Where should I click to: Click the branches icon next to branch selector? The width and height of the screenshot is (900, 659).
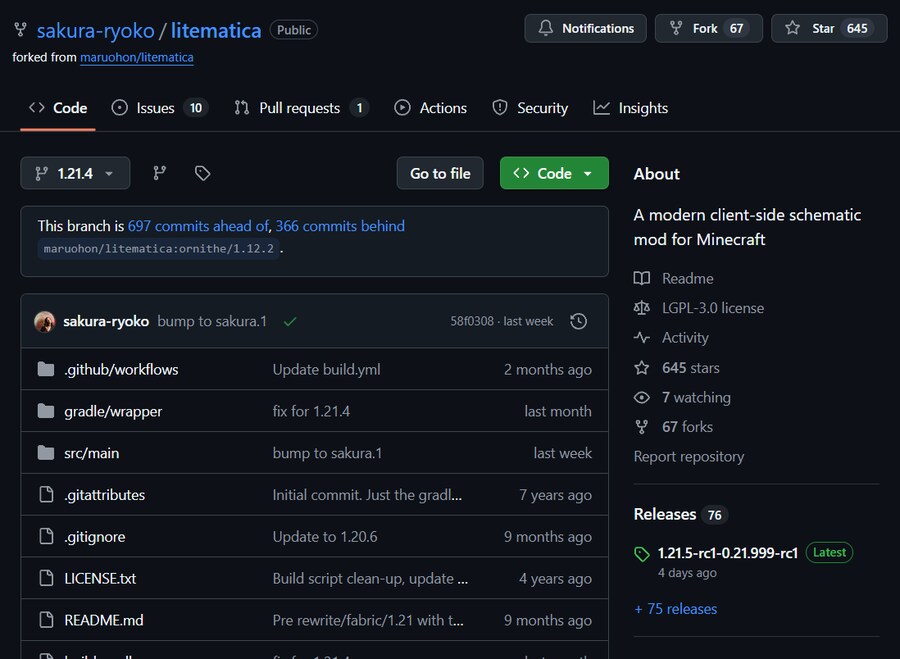pyautogui.click(x=159, y=173)
